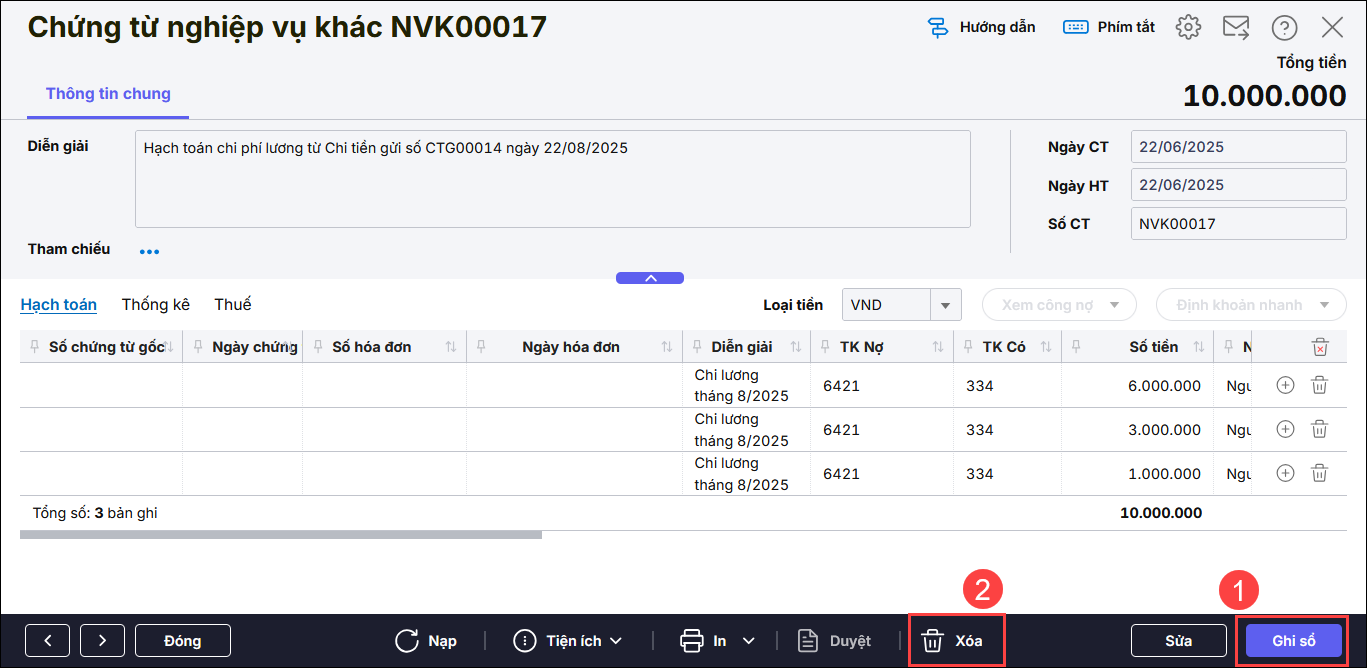Delete the 1.000.000 row with trash icon

coord(1319,473)
